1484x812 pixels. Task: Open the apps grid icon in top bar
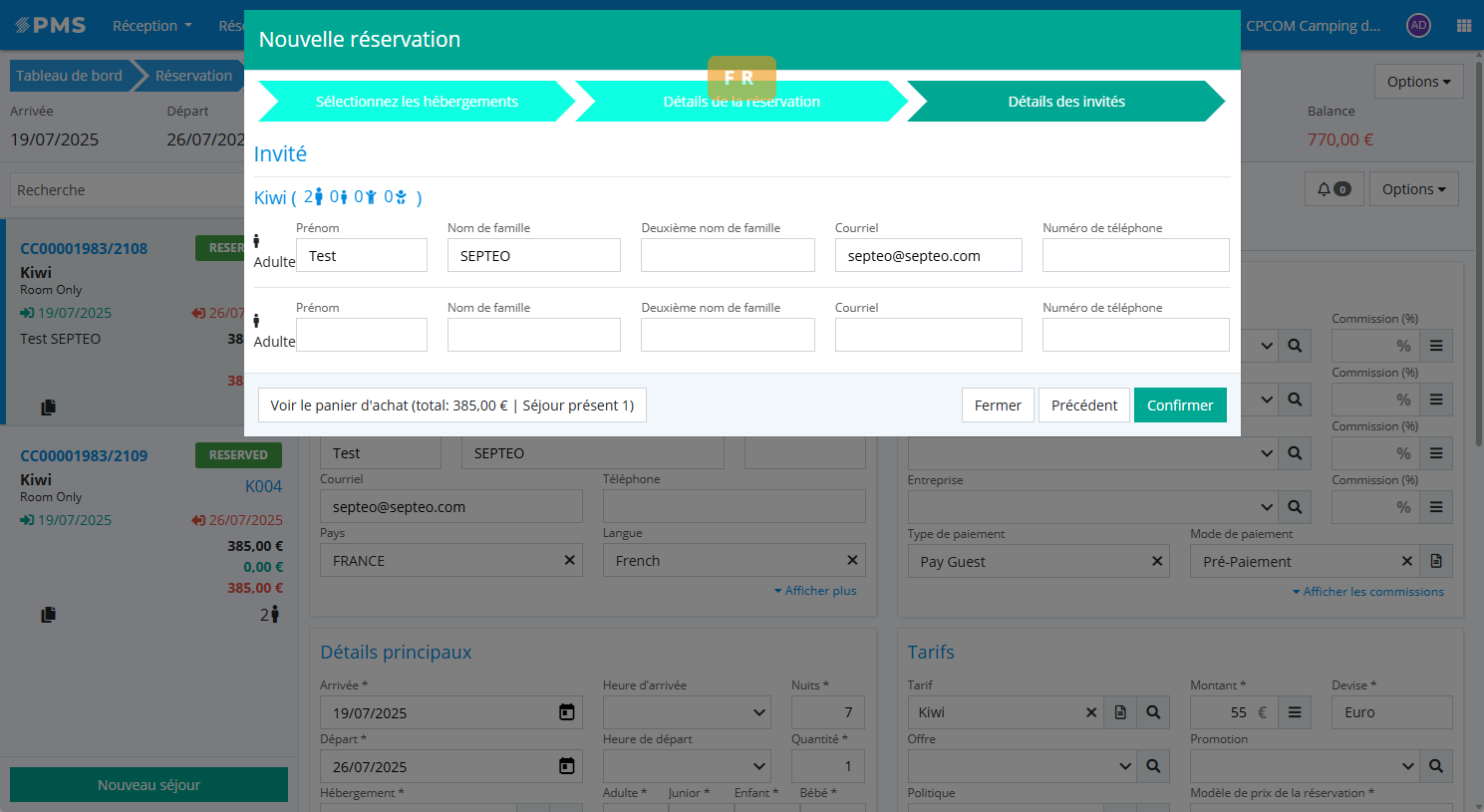point(1463,26)
